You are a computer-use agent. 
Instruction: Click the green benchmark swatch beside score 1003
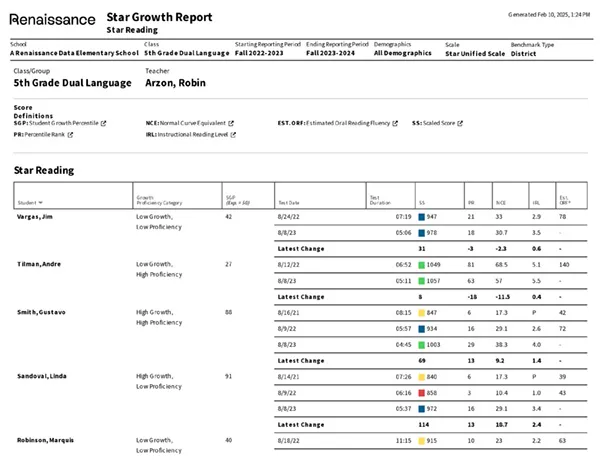(421, 345)
